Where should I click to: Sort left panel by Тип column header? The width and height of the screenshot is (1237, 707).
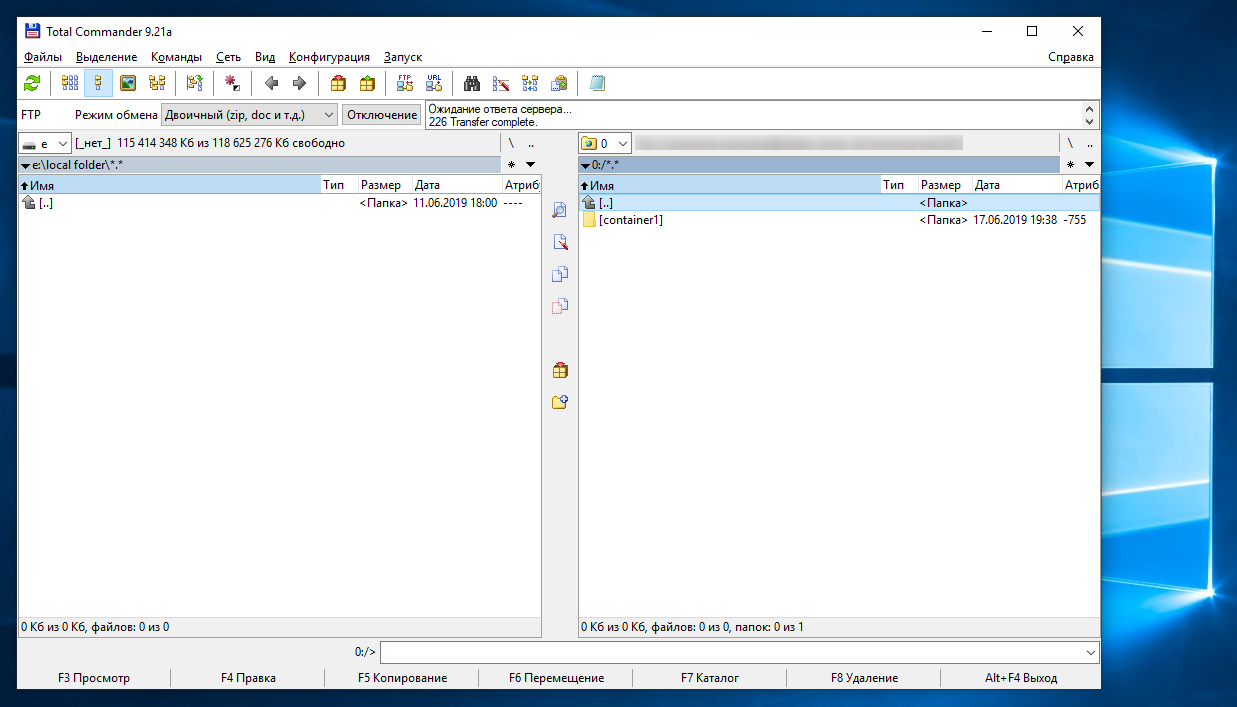(339, 185)
